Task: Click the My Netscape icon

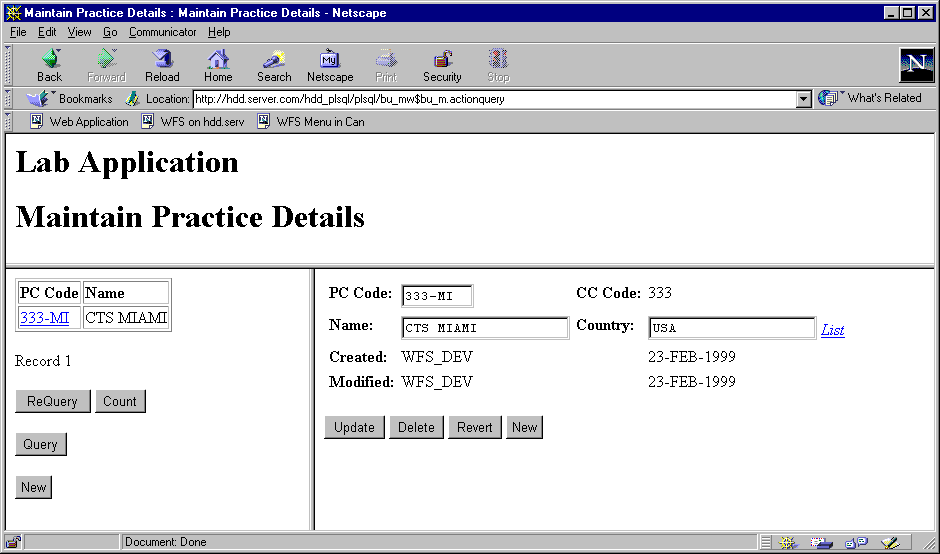Action: tap(329, 60)
